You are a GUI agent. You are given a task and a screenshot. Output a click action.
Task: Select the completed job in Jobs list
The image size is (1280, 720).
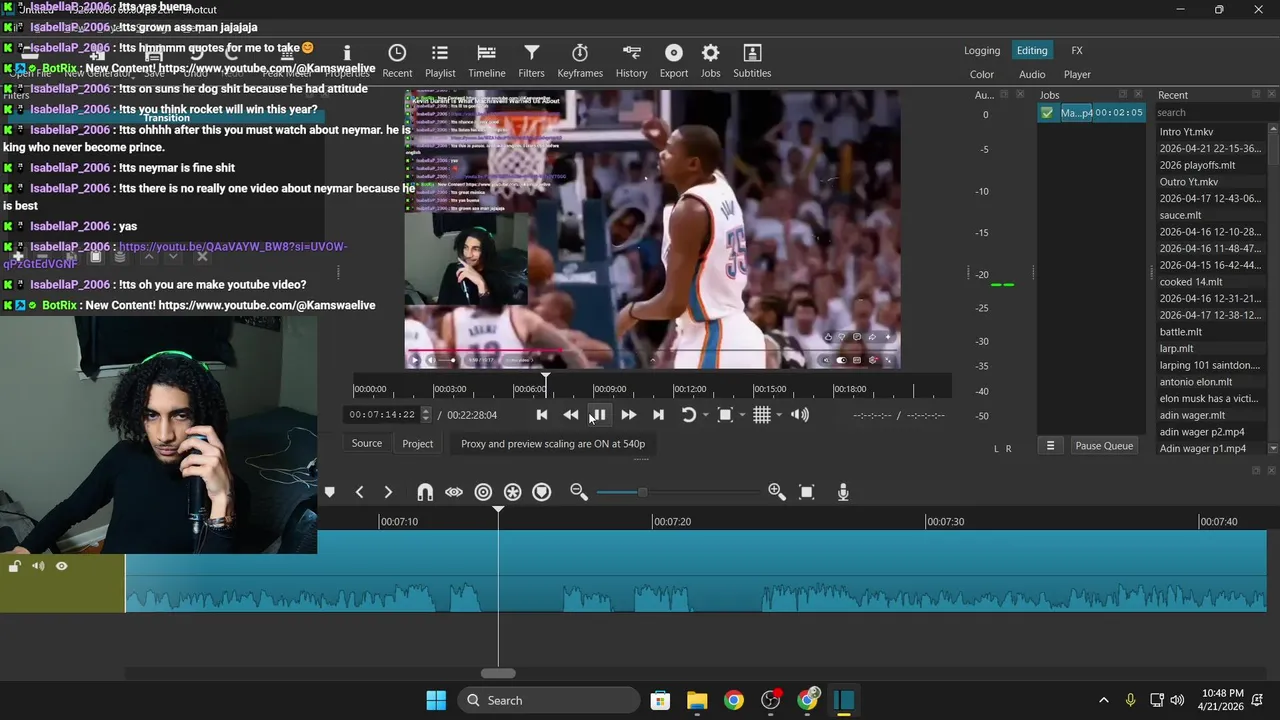[1090, 113]
